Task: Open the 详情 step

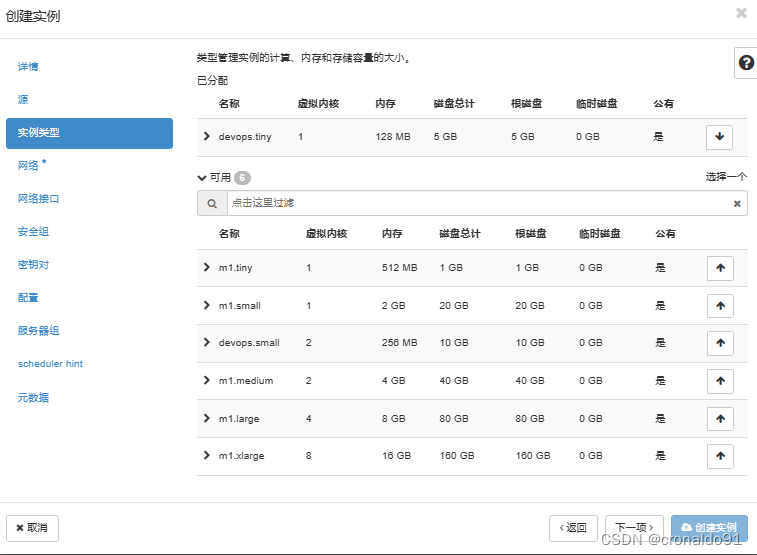Action: click(28, 67)
